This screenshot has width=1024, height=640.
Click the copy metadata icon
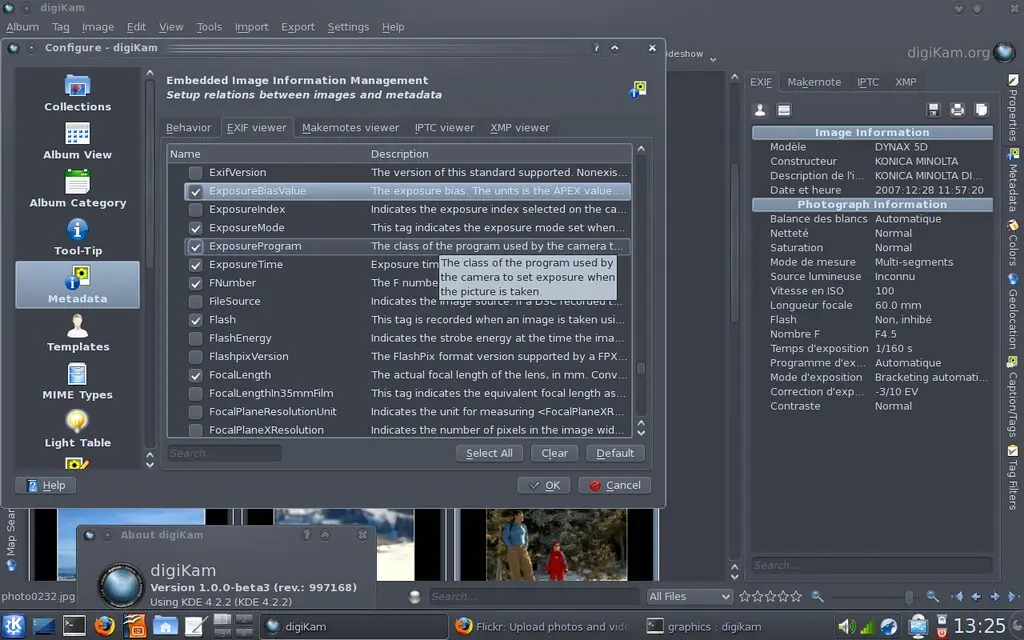(x=981, y=109)
